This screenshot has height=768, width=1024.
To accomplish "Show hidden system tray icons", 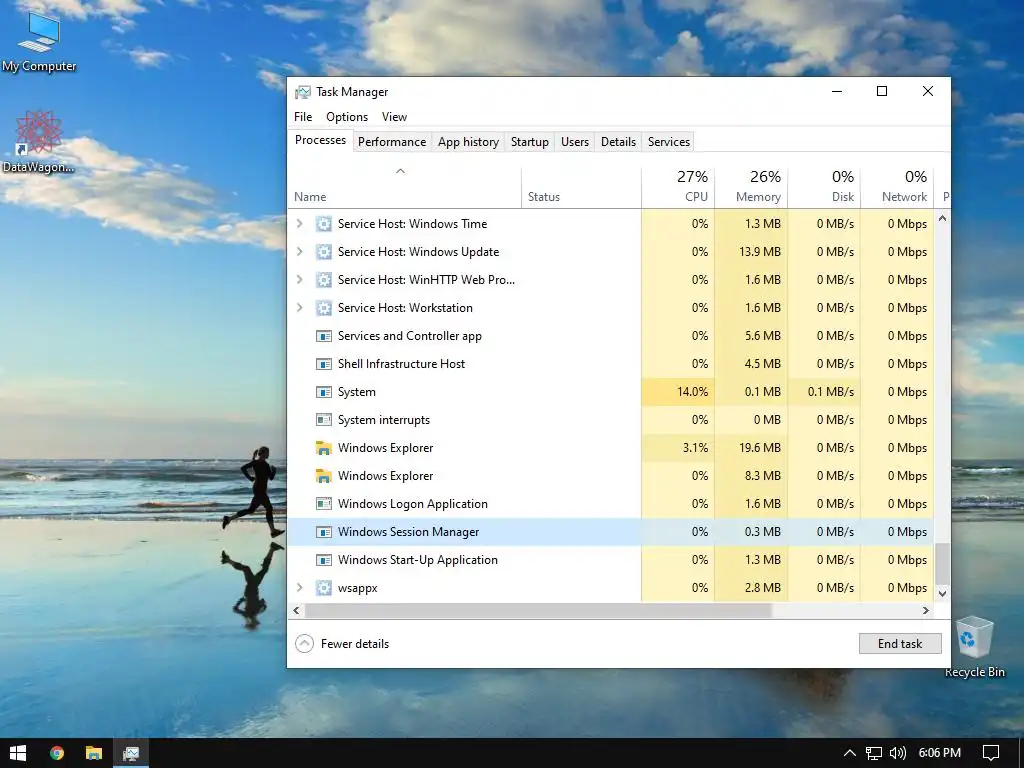I will tap(849, 753).
